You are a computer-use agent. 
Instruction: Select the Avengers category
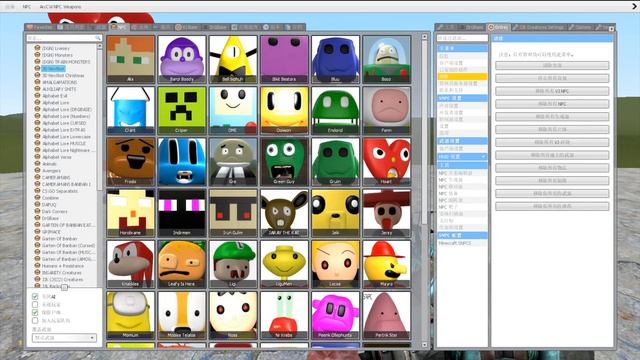click(51, 171)
